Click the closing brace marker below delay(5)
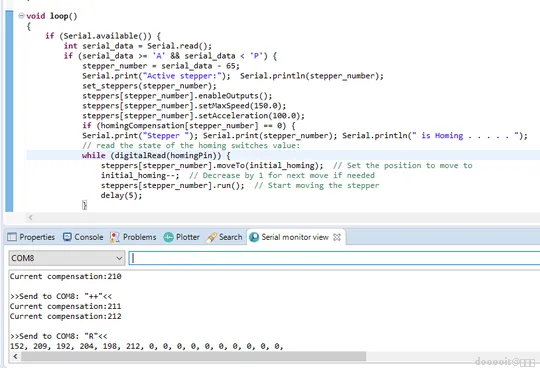 (84, 205)
